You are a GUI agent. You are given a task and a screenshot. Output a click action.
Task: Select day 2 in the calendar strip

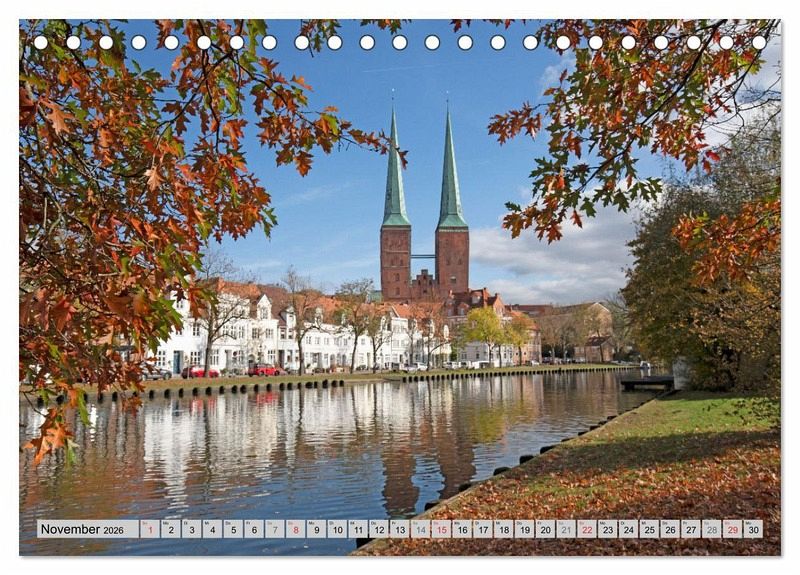[171, 529]
